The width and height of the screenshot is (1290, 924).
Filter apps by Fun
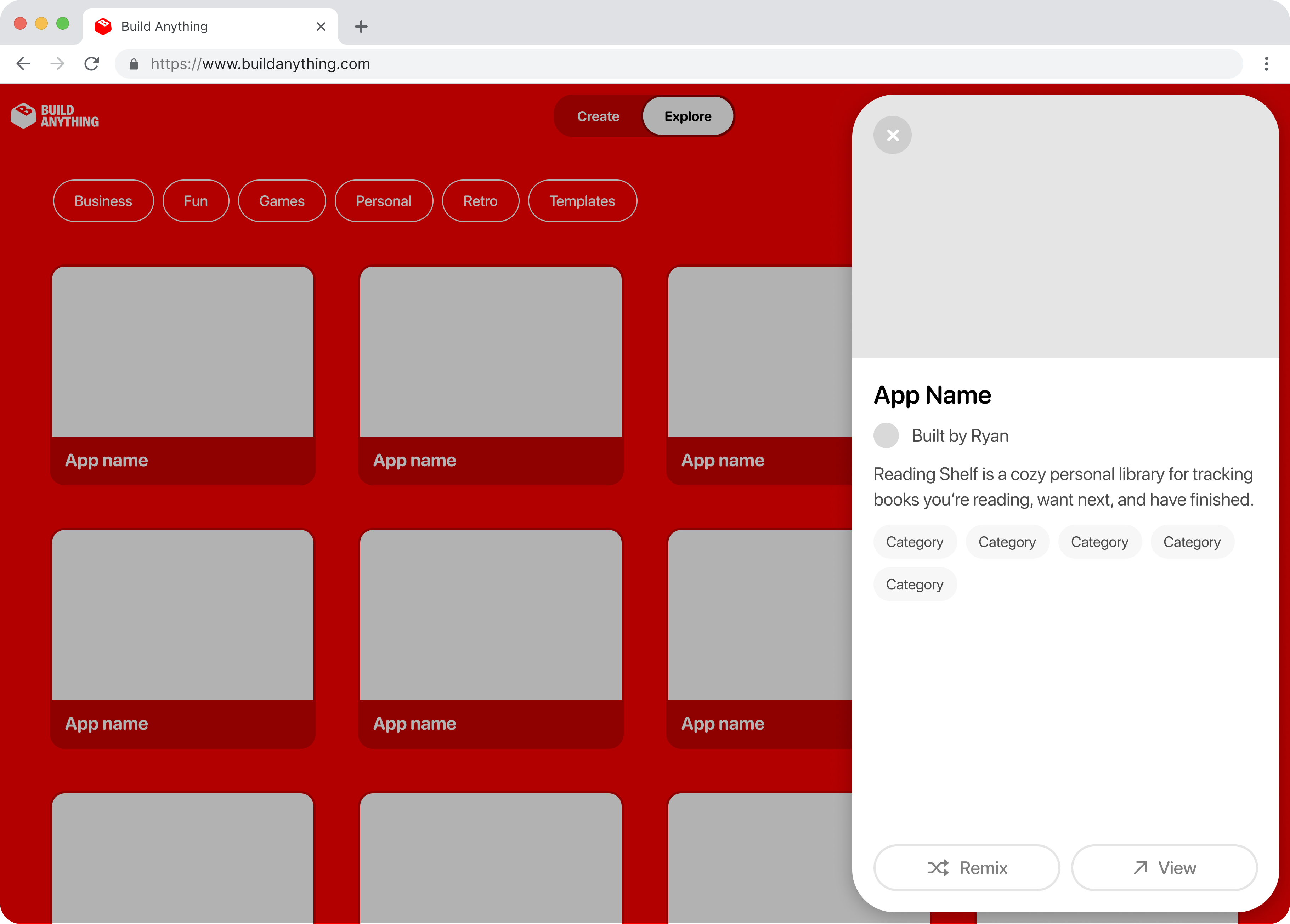[x=196, y=201]
